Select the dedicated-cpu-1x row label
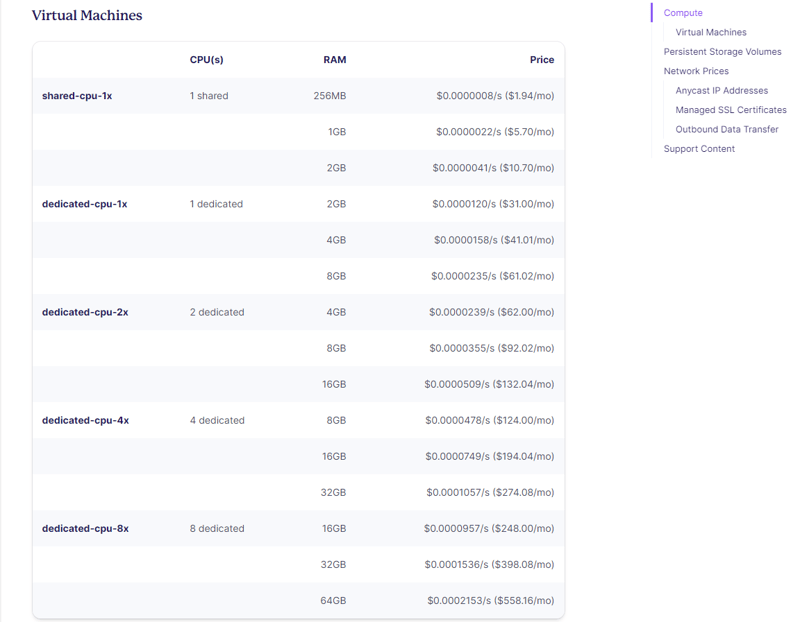This screenshot has height=622, width=800. click(x=84, y=204)
